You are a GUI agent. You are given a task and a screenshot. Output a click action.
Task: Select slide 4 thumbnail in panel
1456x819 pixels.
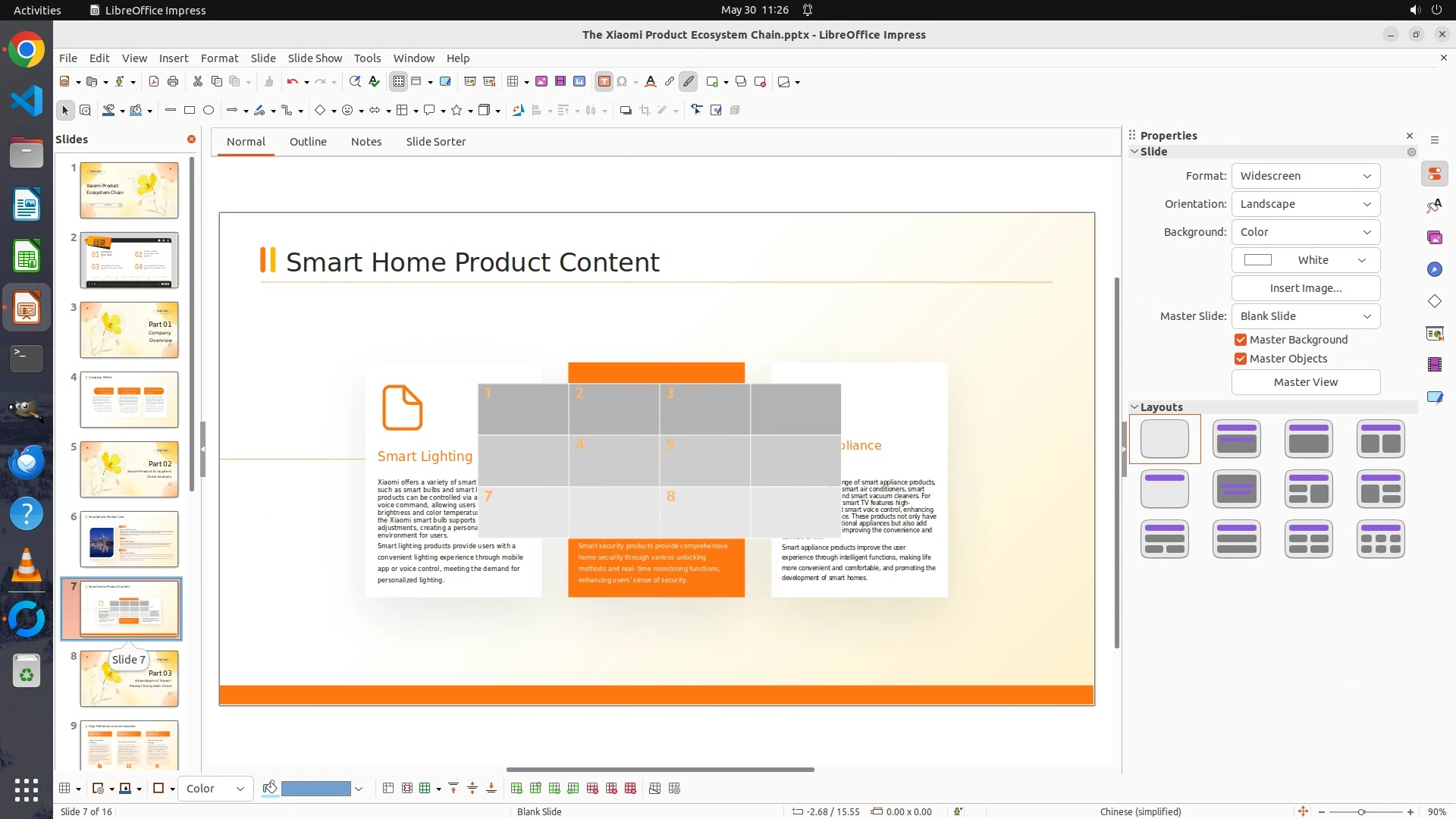tap(129, 400)
